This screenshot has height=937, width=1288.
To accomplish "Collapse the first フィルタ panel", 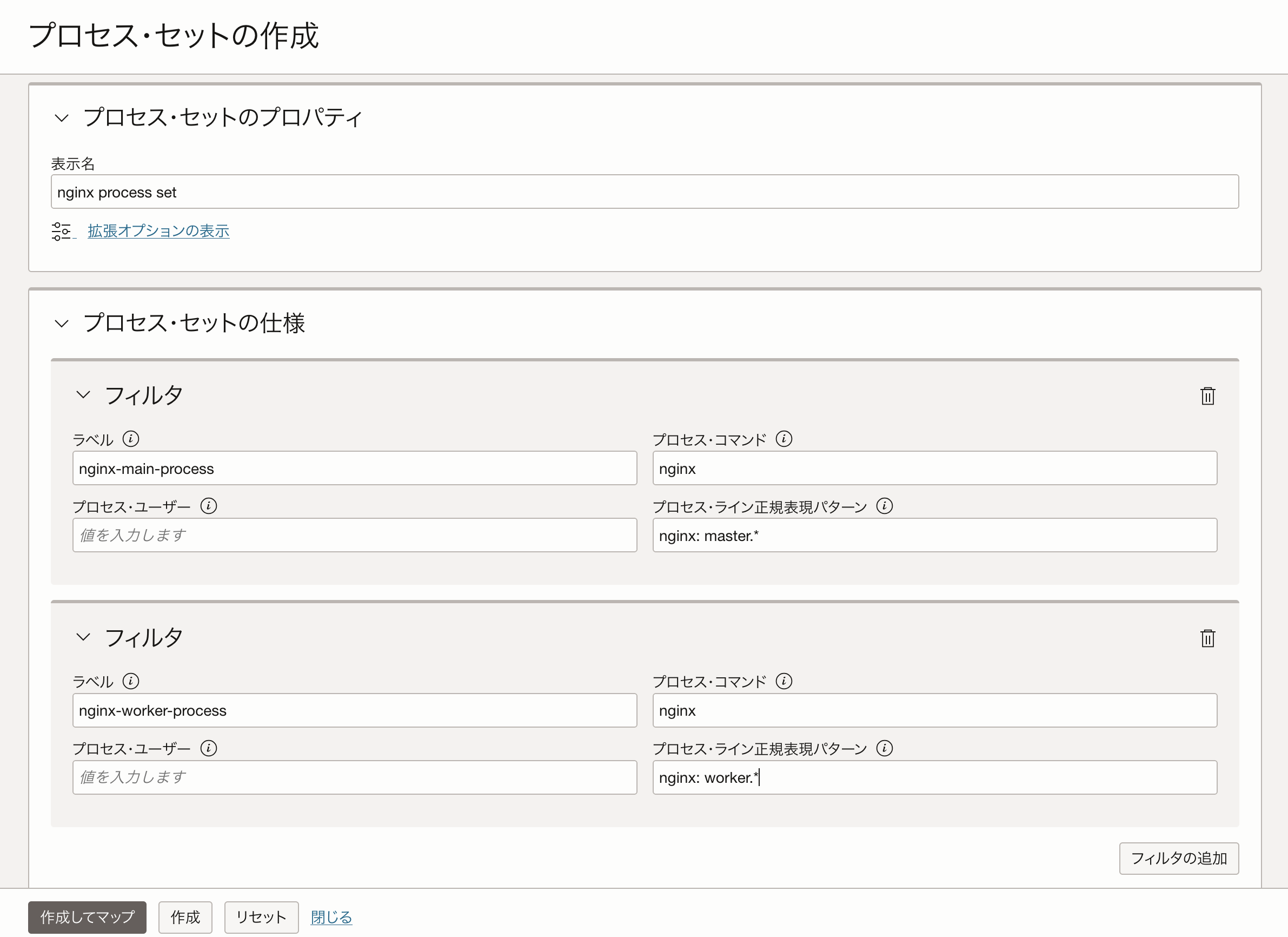I will tap(83, 394).
